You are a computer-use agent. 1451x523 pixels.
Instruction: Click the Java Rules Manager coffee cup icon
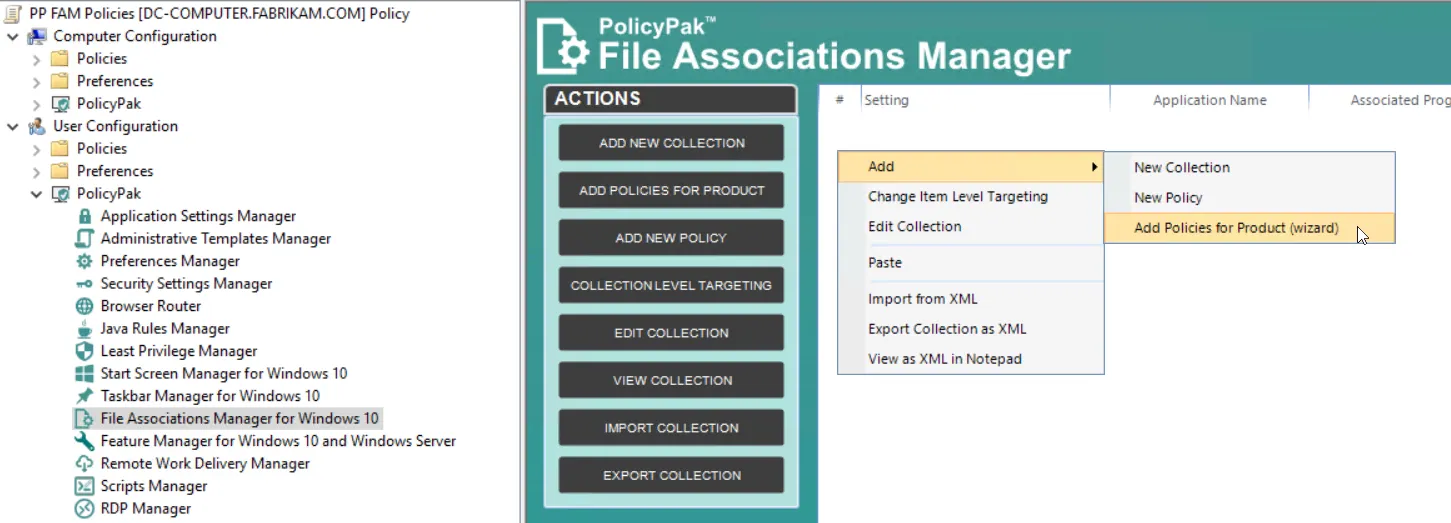point(84,329)
